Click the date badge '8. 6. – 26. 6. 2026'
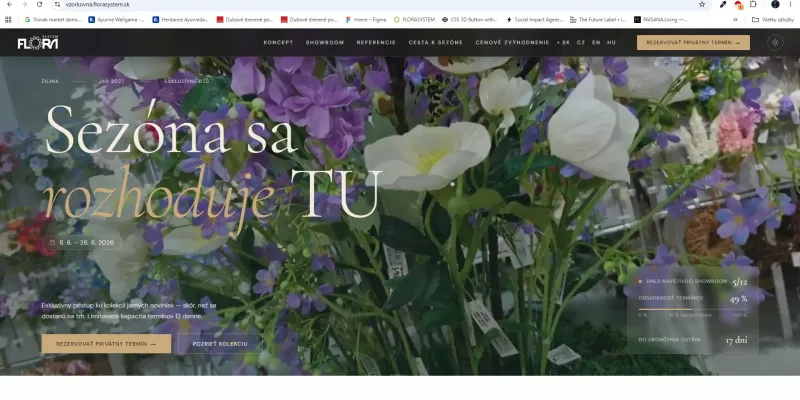This screenshot has height=400, width=800. [82, 242]
